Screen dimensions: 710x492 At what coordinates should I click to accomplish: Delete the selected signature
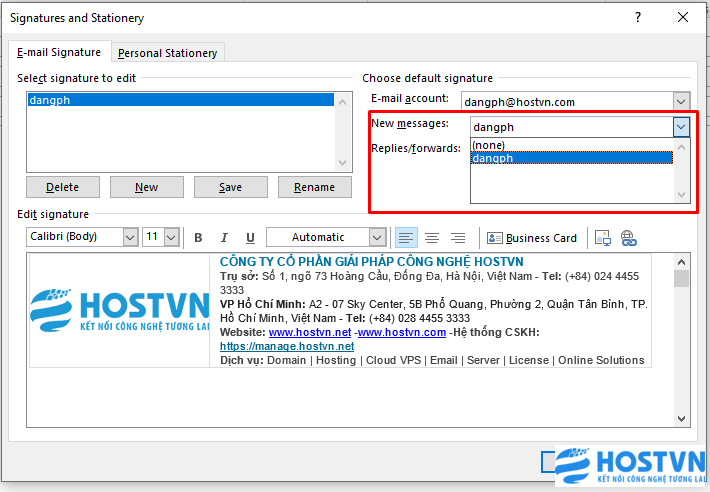click(x=63, y=187)
